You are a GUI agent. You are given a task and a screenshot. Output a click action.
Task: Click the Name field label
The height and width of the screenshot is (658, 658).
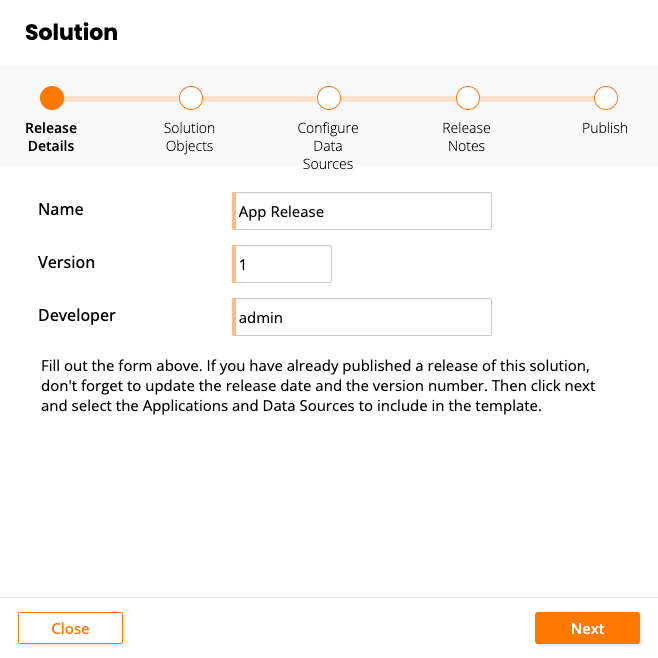pos(61,210)
